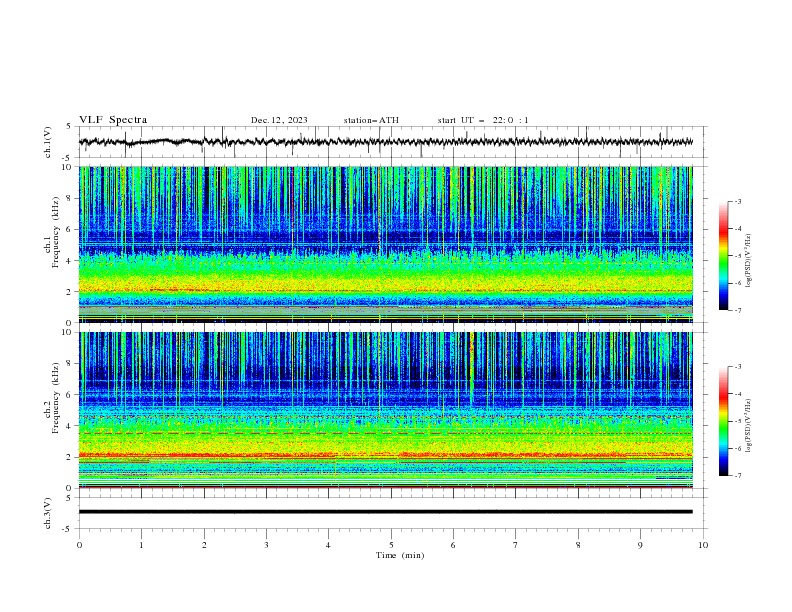Click the ch.3 flat black trace
The height and width of the screenshot is (612, 792).
pos(386,512)
